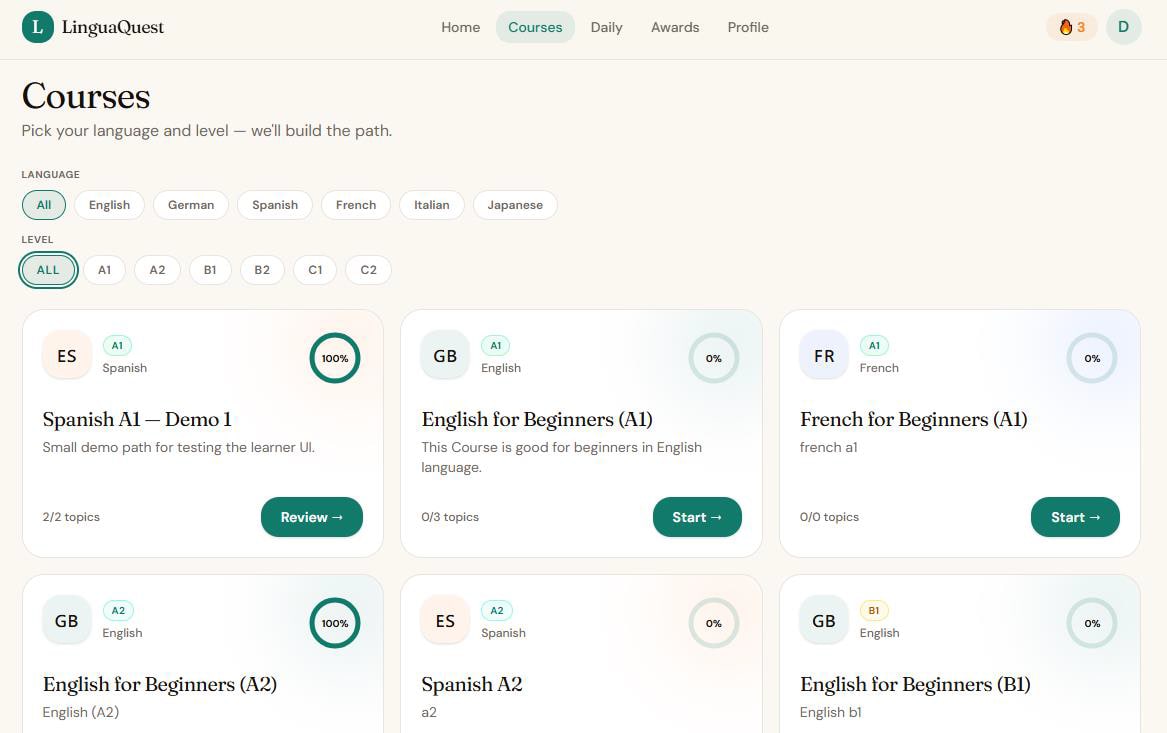The width and height of the screenshot is (1167, 733).
Task: Go to the Home tab
Action: pyautogui.click(x=461, y=28)
